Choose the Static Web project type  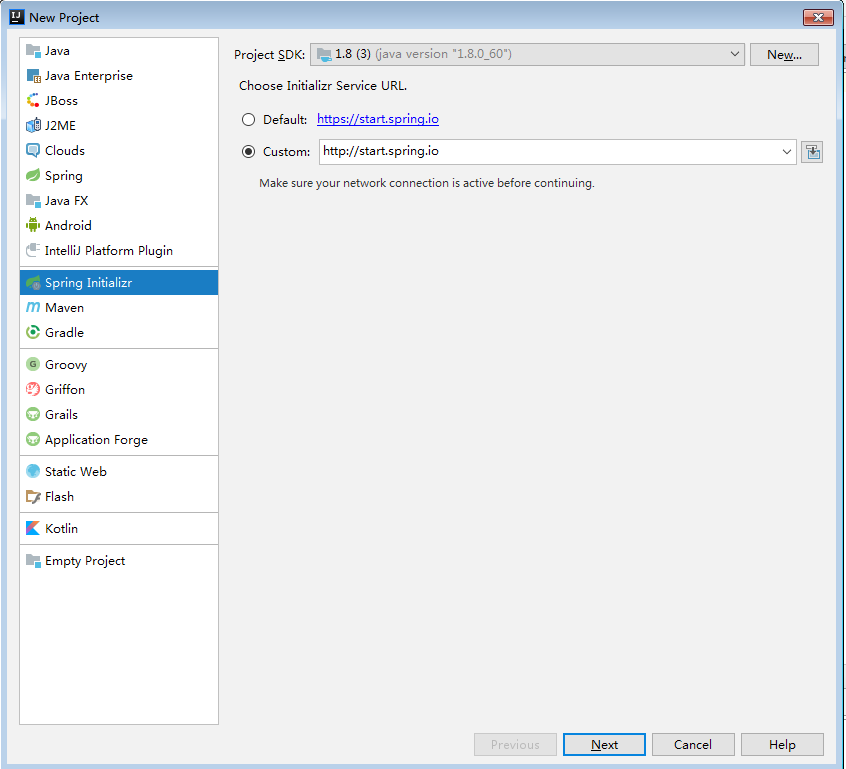coord(119,471)
